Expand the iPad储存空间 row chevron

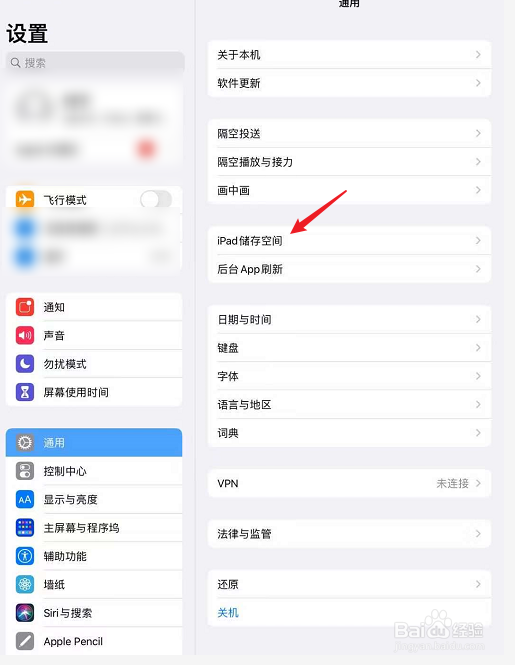pos(478,240)
